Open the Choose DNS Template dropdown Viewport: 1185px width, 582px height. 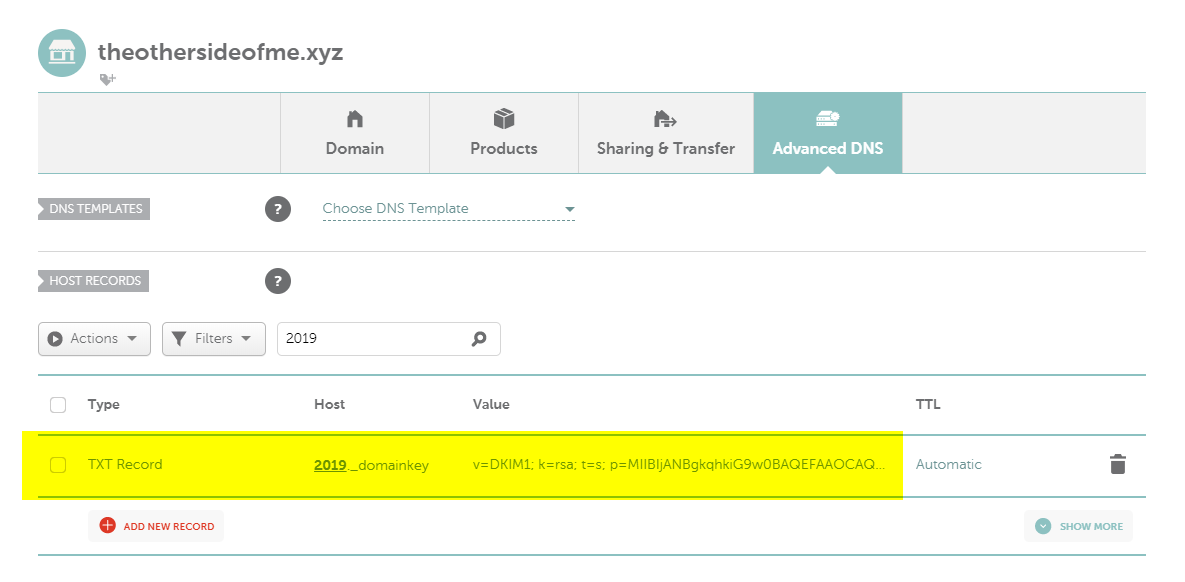point(448,209)
